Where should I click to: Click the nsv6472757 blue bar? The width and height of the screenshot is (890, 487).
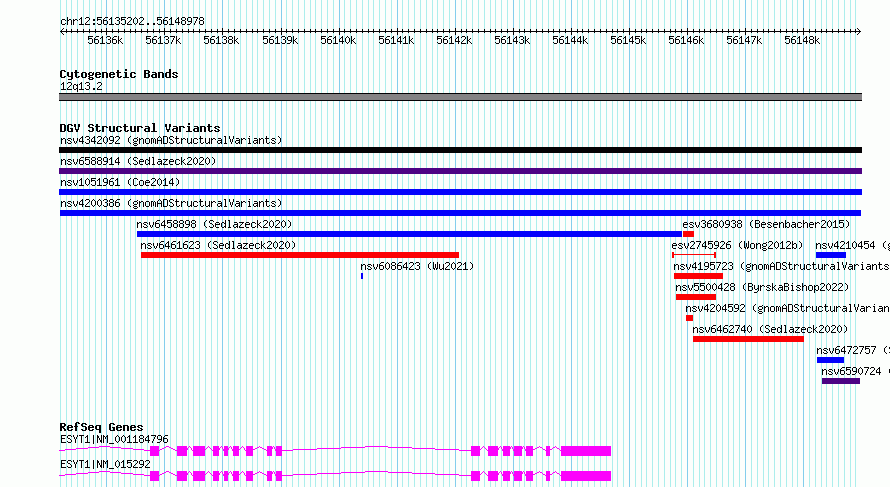tap(830, 360)
